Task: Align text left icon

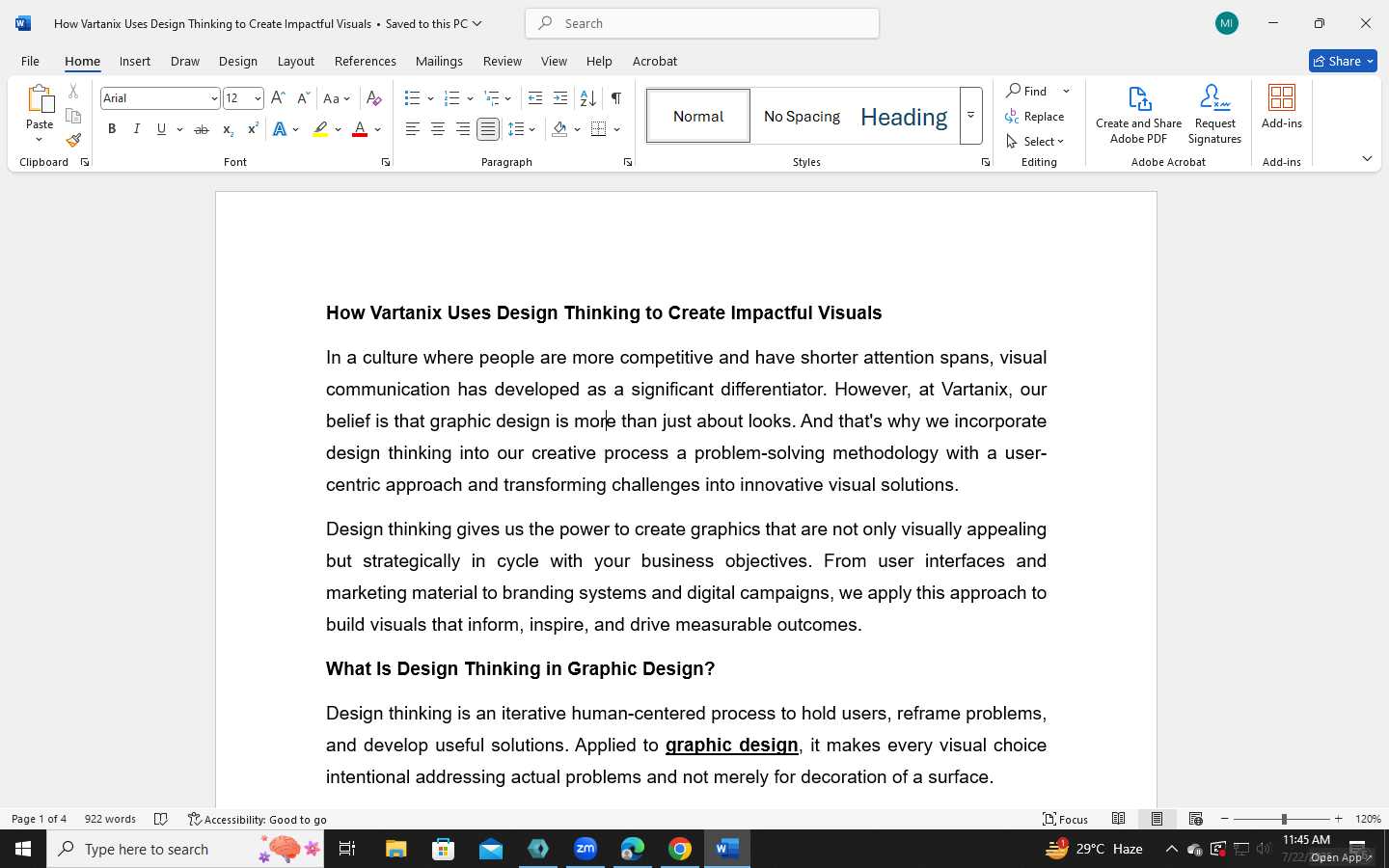Action: [413, 129]
